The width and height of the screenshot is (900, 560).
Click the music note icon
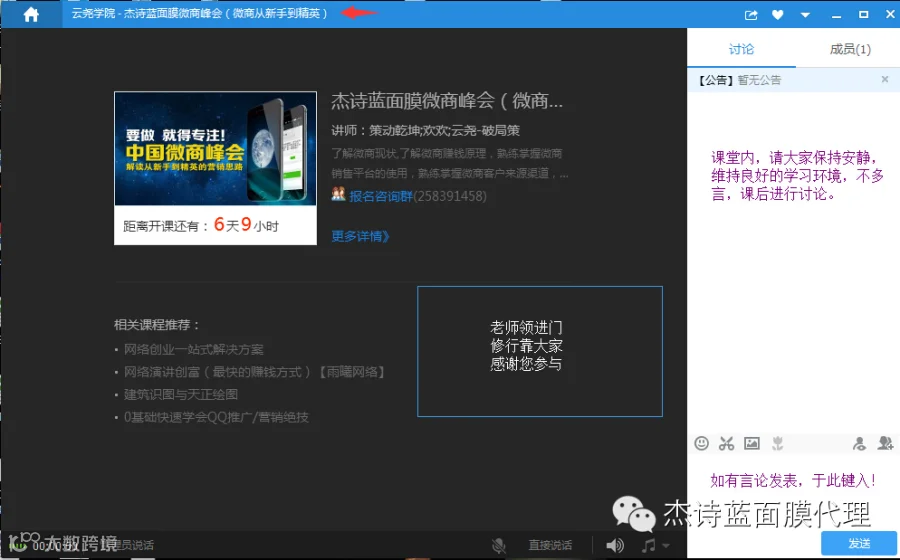point(648,545)
